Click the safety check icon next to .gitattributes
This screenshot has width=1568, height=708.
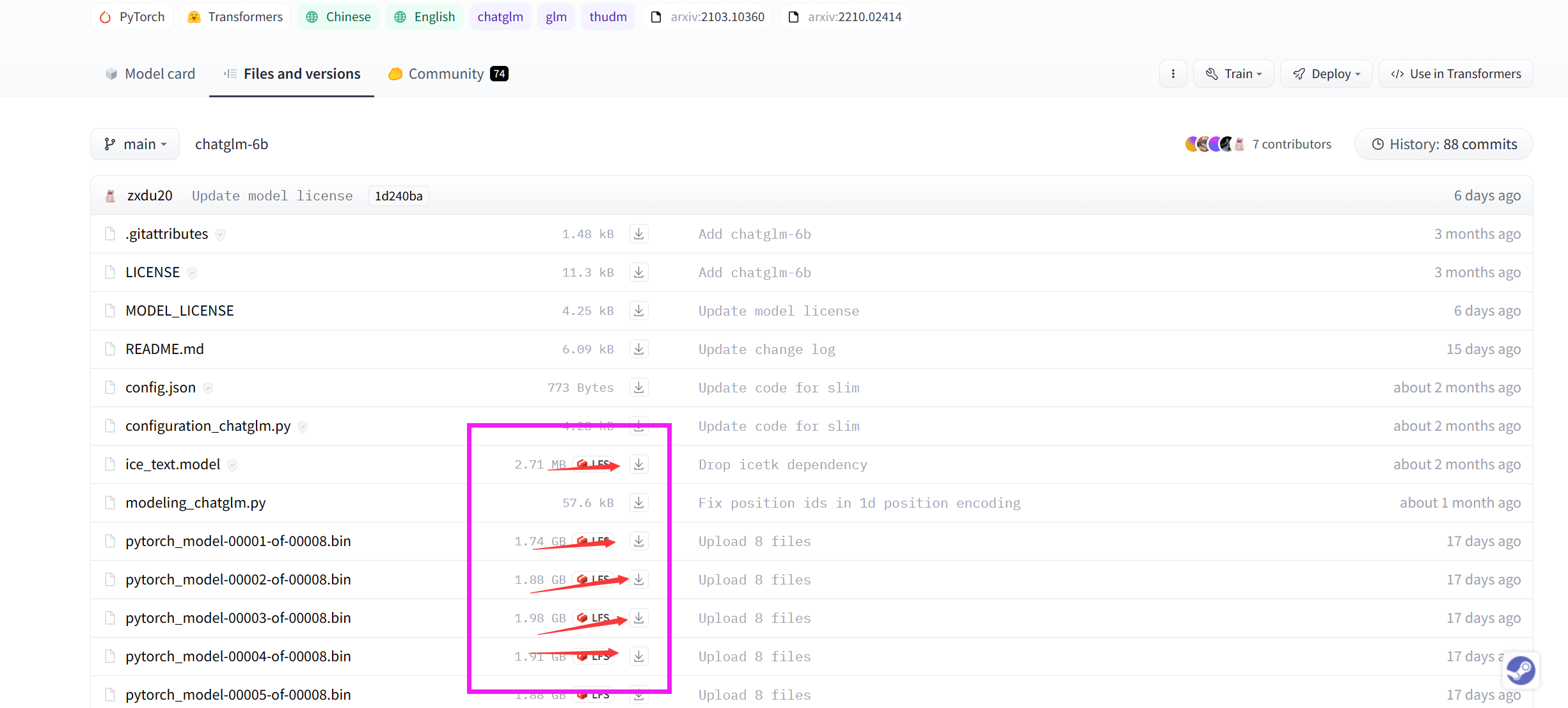click(x=220, y=235)
